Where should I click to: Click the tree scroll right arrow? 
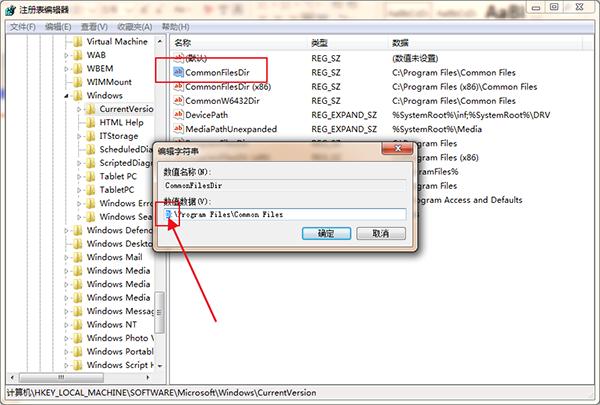148,377
